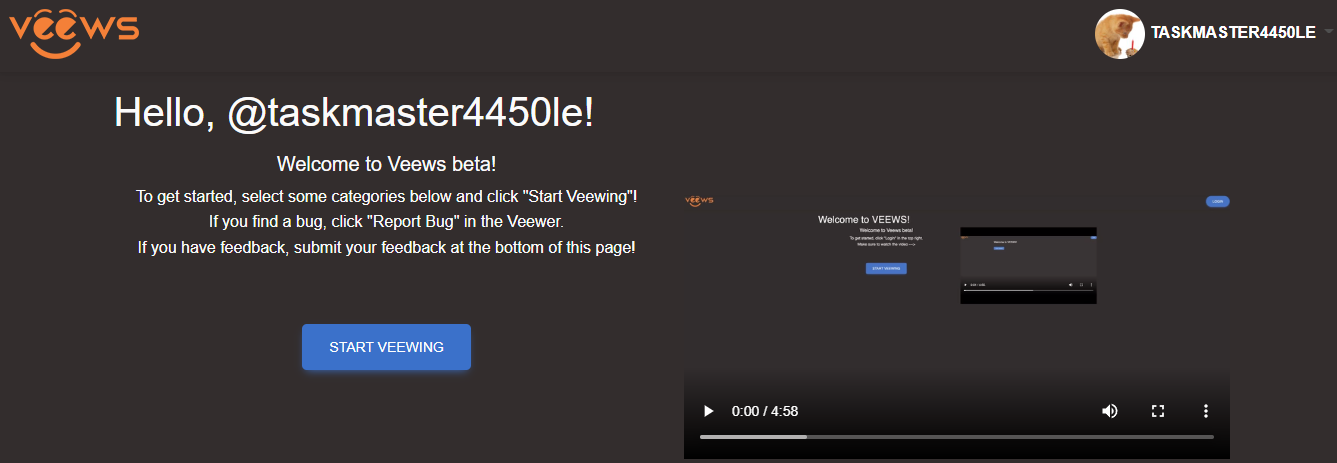
Task: Click the "If you find a bug" line
Action: coord(386,222)
